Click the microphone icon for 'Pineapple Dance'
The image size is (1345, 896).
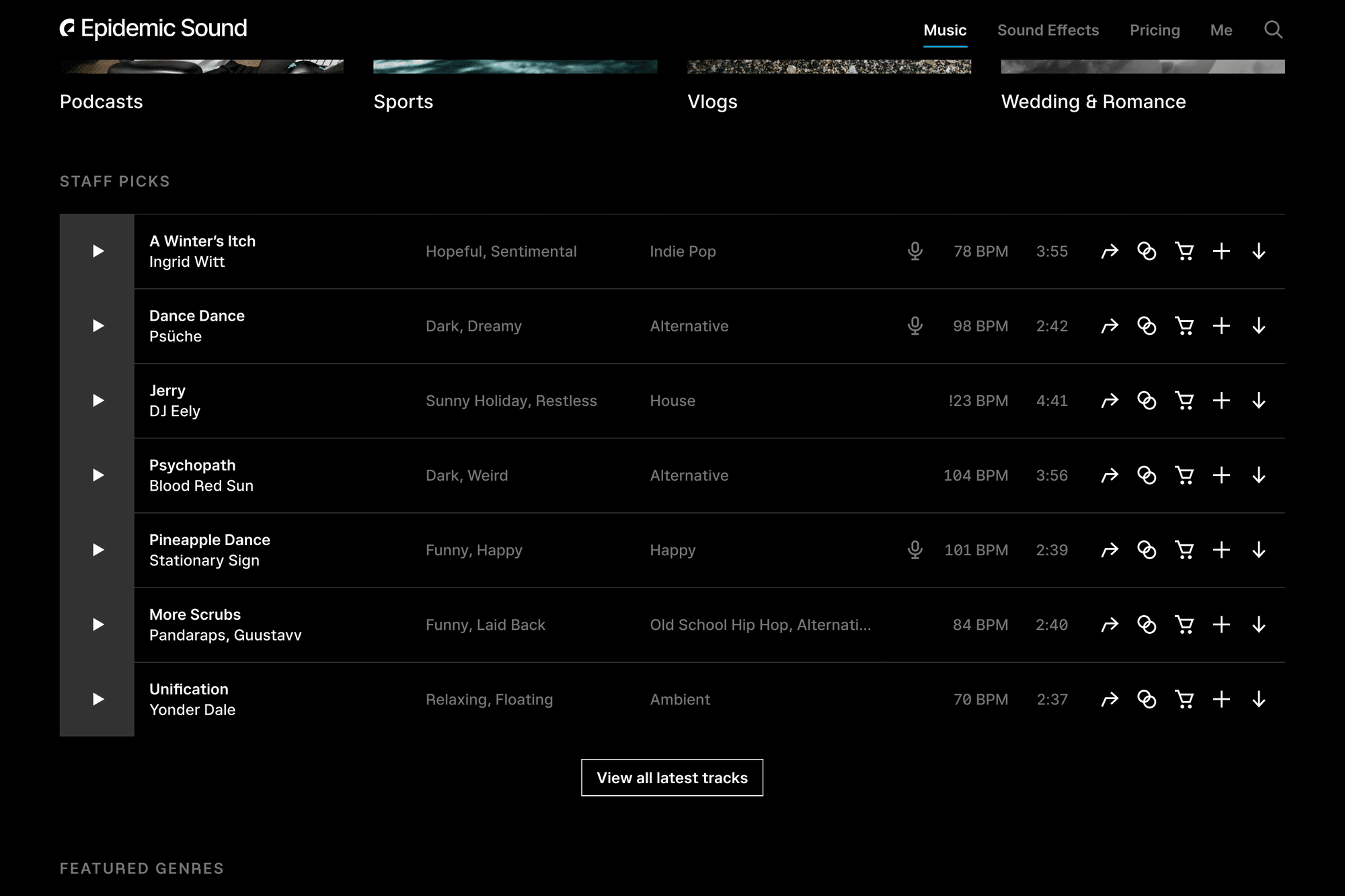tap(914, 550)
